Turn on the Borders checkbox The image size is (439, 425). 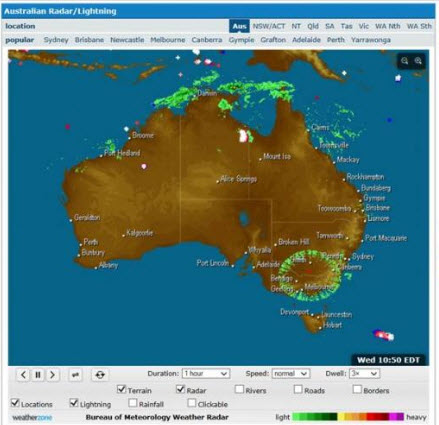[x=357, y=389]
